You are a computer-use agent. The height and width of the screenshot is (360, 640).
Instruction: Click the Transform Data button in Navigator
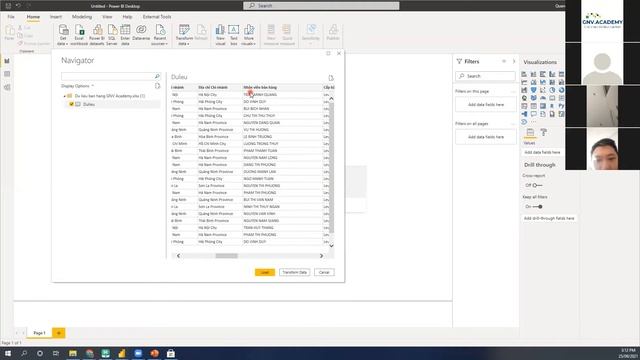tap(294, 272)
